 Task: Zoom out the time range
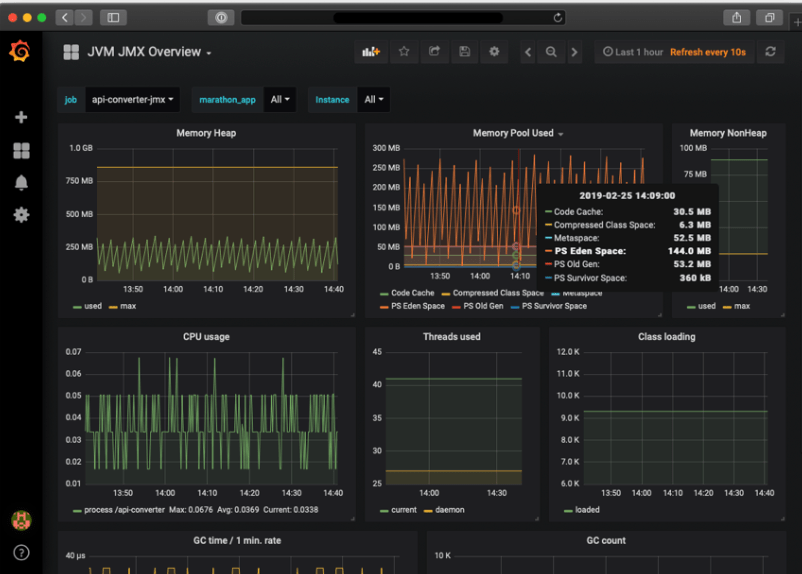point(551,52)
